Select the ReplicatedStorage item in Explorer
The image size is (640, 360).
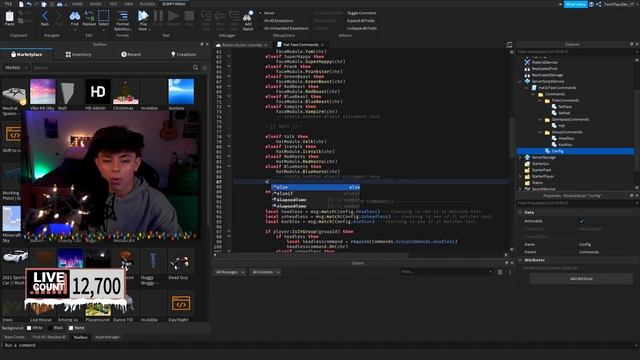pyautogui.click(x=547, y=75)
